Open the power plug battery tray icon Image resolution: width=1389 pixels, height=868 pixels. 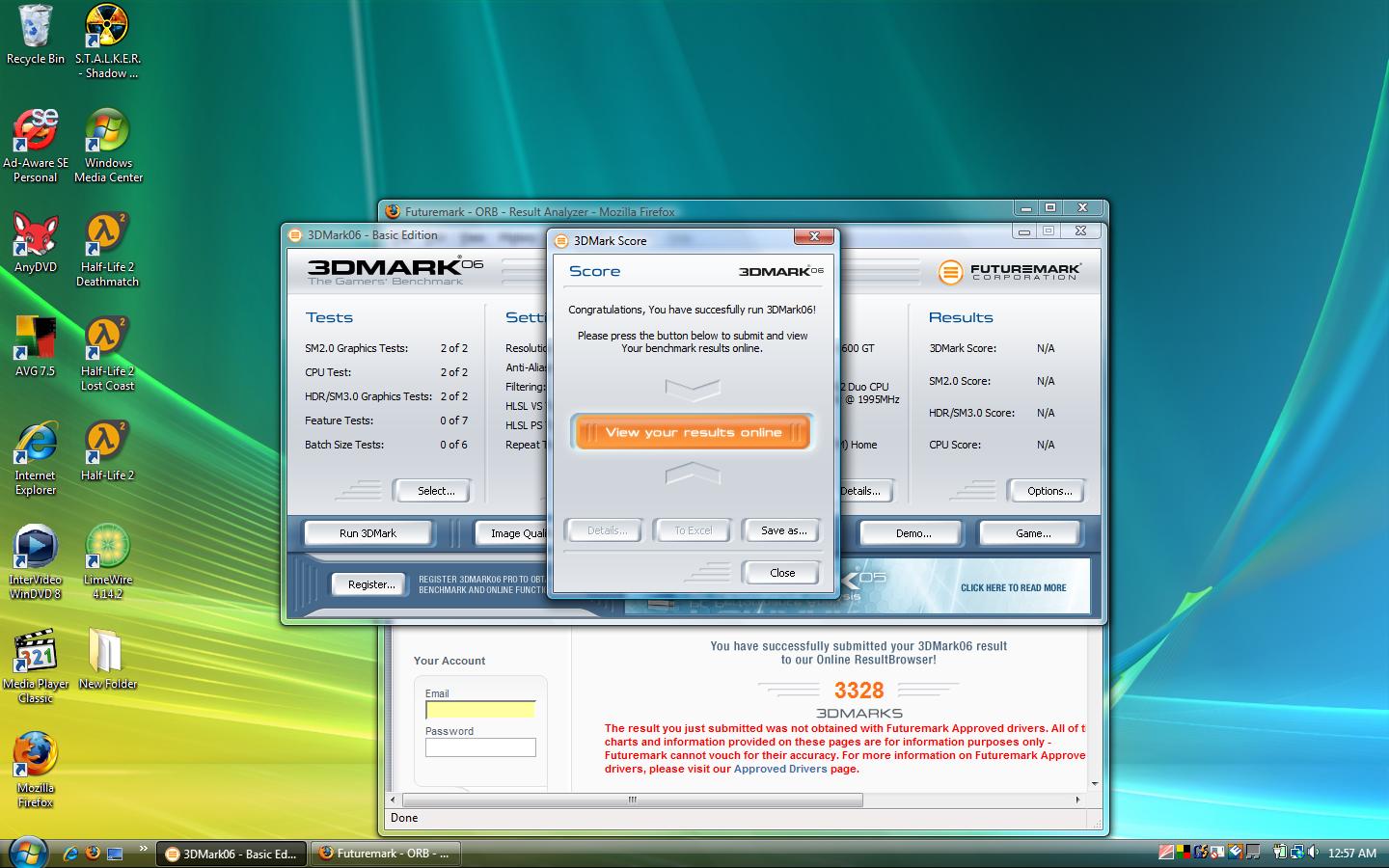pyautogui.click(x=1279, y=853)
